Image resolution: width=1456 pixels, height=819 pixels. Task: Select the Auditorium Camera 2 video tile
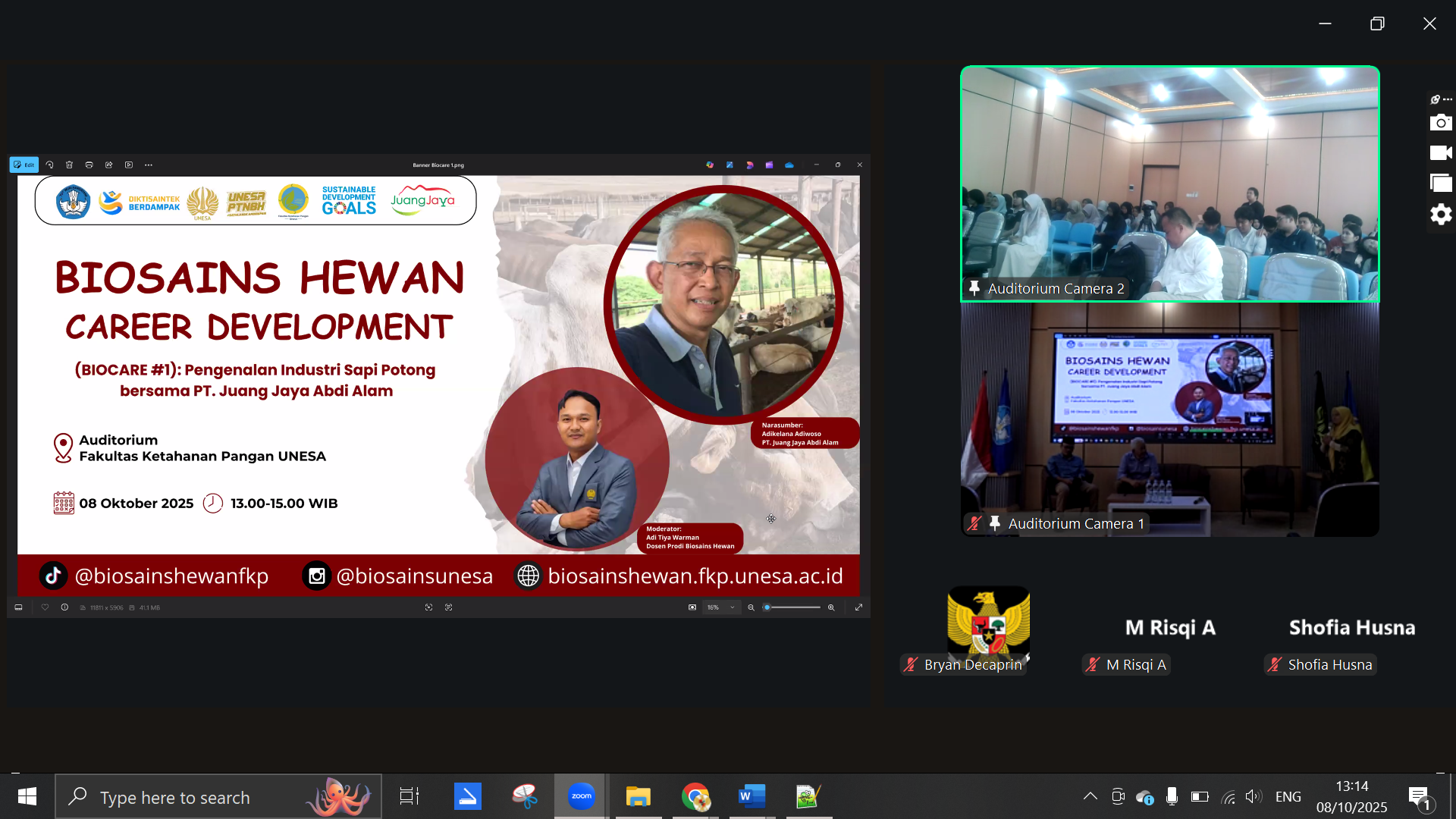[x=1169, y=184]
